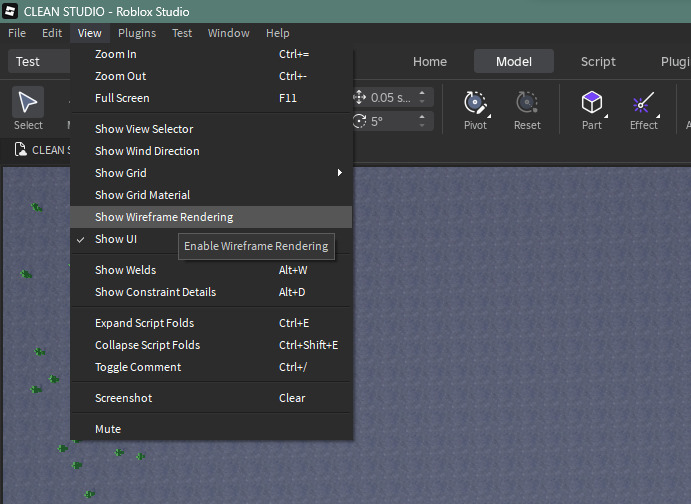Toggle Show Welds option
The height and width of the screenshot is (504, 691).
point(126,270)
